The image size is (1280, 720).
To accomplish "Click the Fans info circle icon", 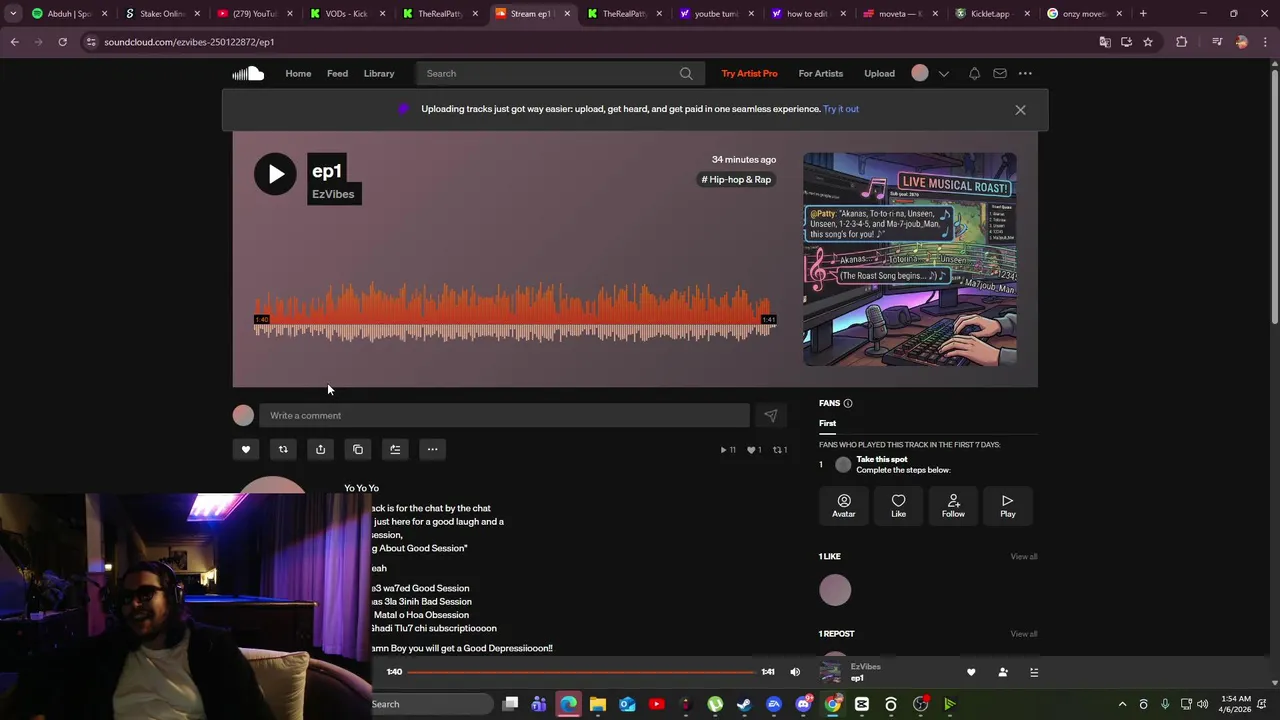I will click(x=848, y=403).
